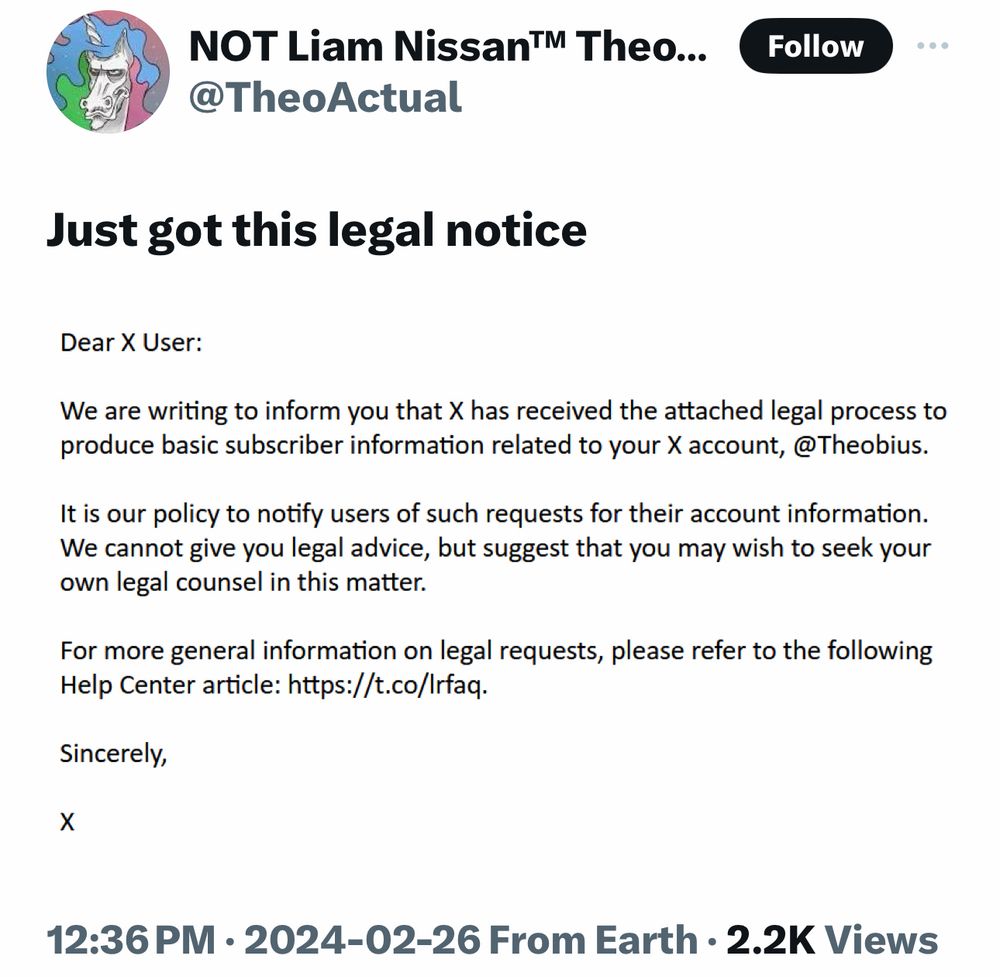The height and width of the screenshot is (977, 1000).
Task: Click the 2024-02-26 post date
Action: point(362,940)
